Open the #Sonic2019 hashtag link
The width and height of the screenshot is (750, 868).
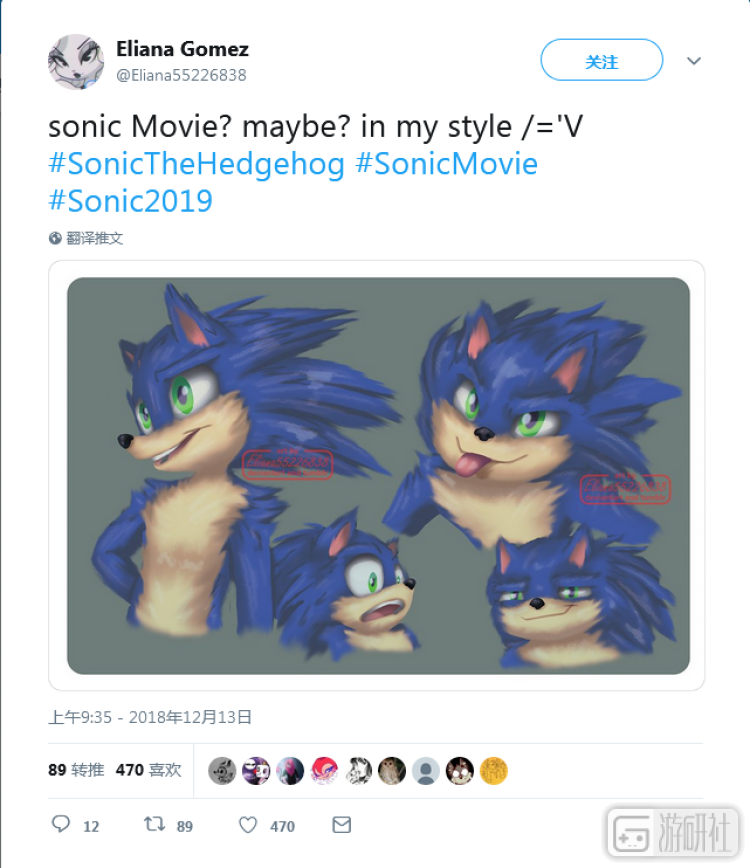click(131, 201)
